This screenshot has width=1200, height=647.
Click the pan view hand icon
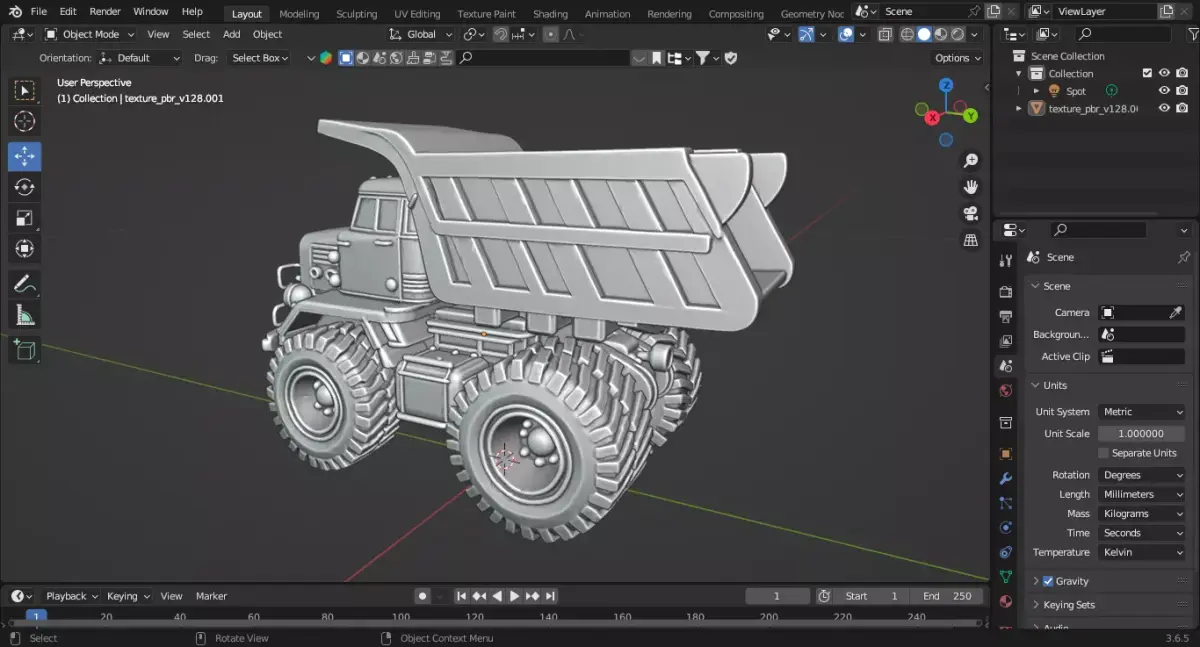point(970,187)
